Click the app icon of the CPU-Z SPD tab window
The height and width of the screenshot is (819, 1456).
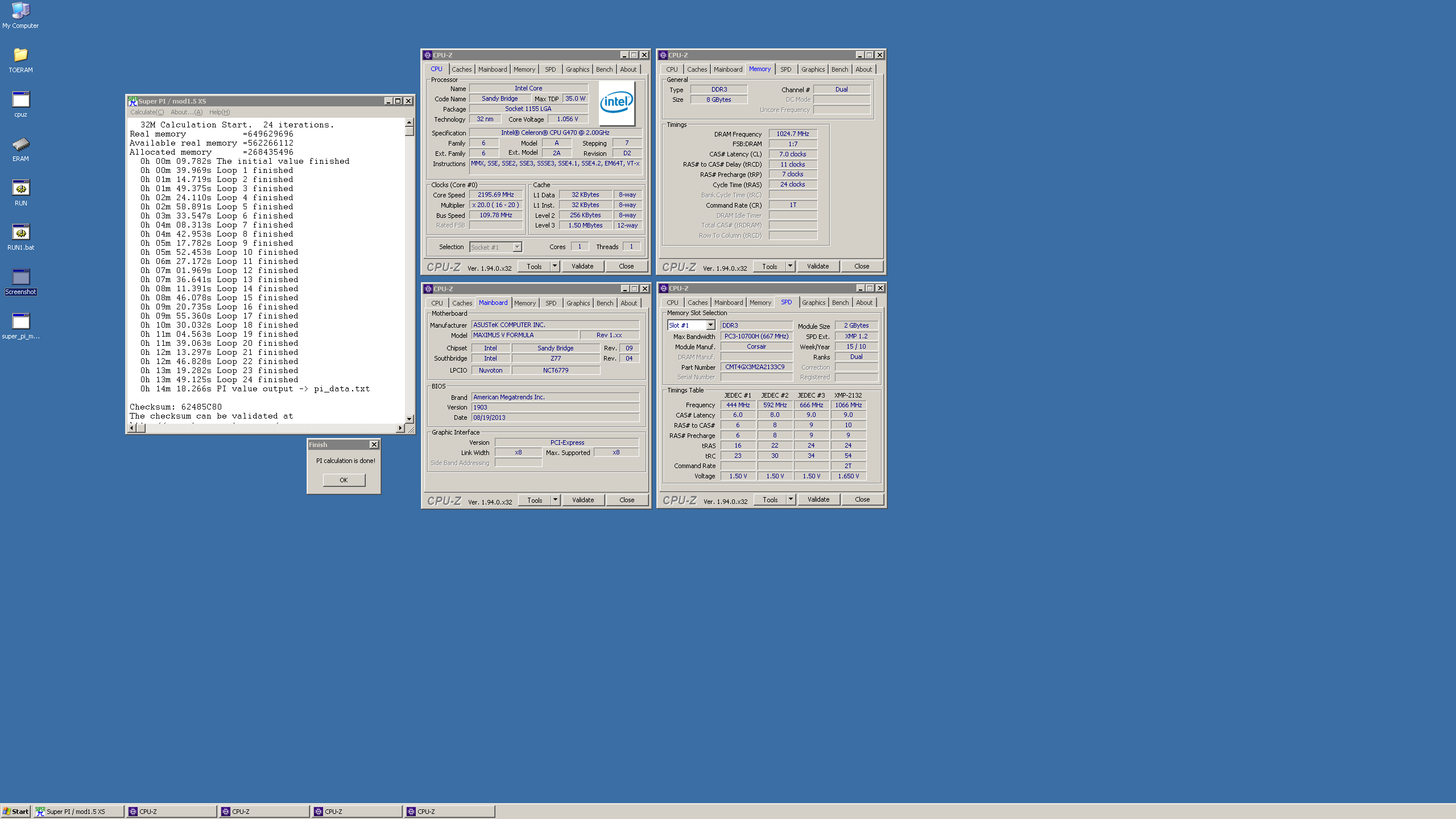coord(663,288)
